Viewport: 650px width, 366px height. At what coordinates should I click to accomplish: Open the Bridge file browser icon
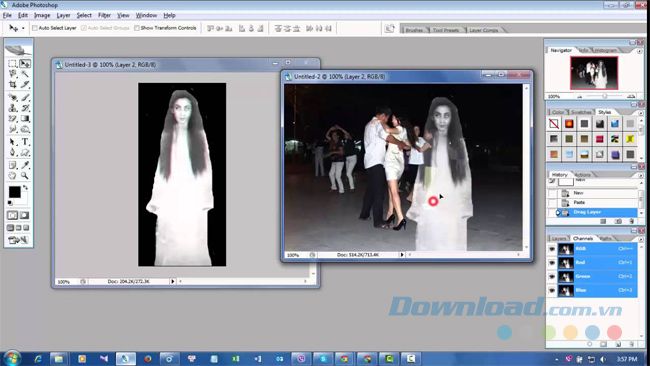tap(390, 28)
